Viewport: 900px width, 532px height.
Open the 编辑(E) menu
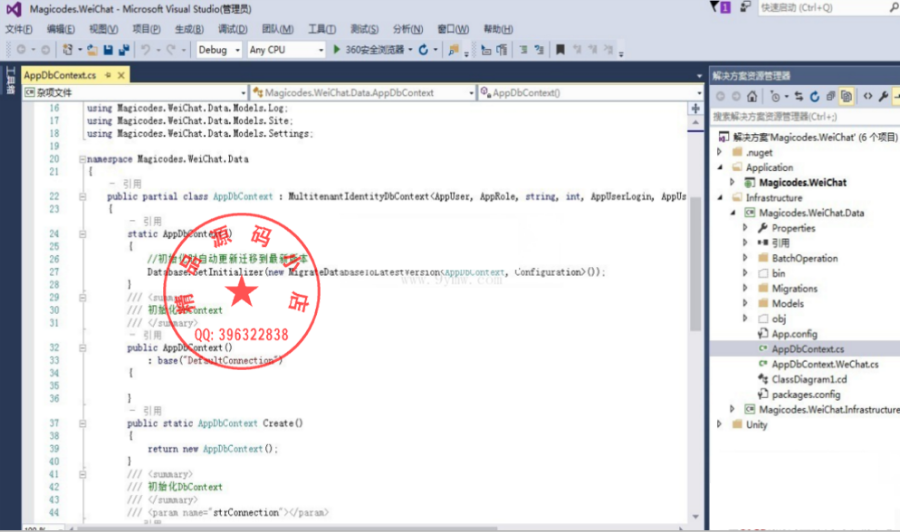(60, 29)
